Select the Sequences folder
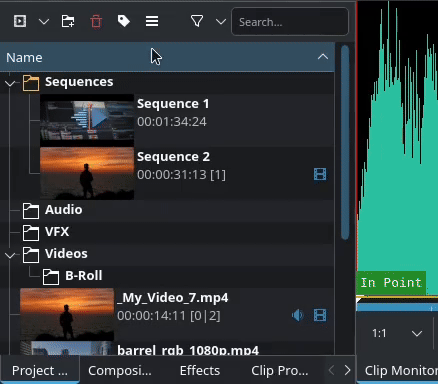 (167, 82)
